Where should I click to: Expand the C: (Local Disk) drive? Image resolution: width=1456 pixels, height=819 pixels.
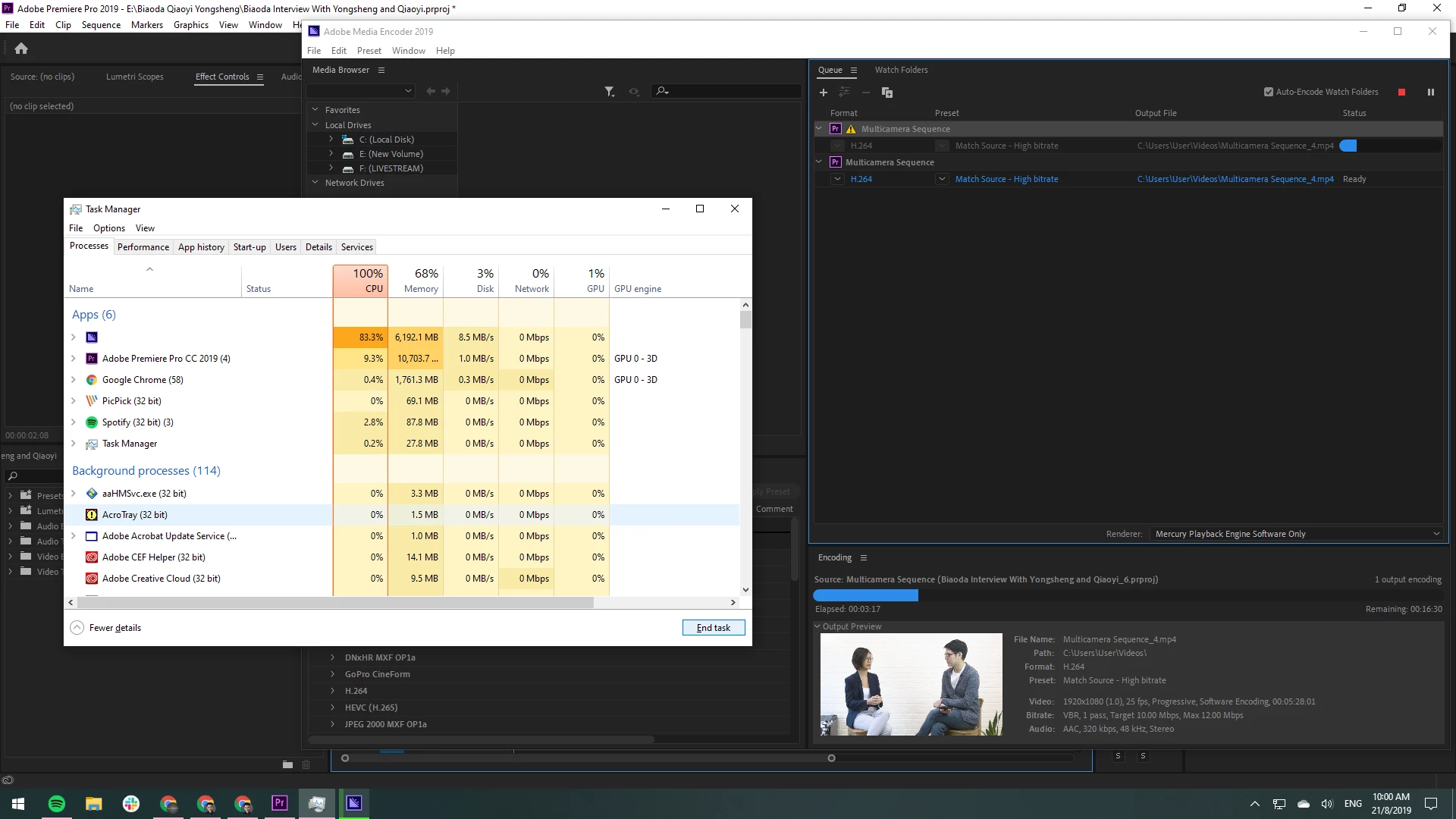[x=331, y=140]
